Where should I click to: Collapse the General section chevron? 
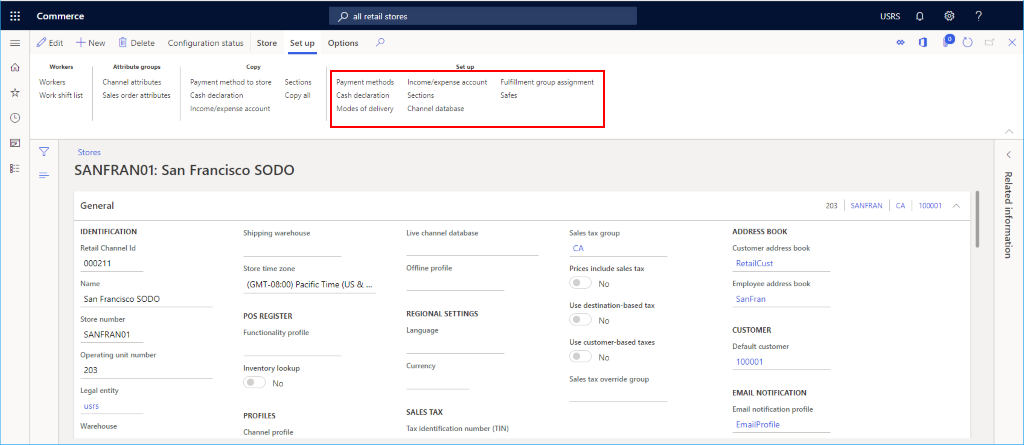pos(956,206)
